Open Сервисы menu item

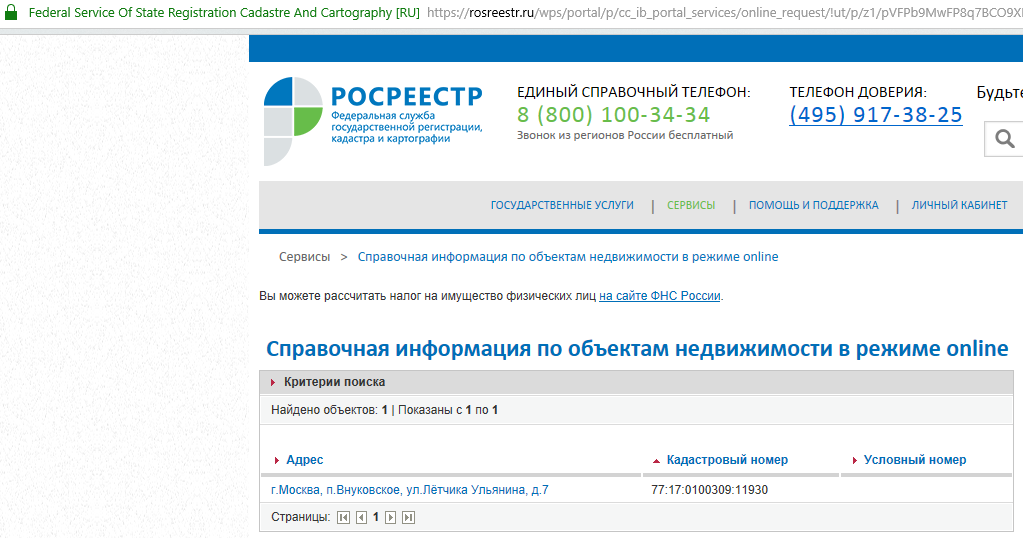pos(691,205)
